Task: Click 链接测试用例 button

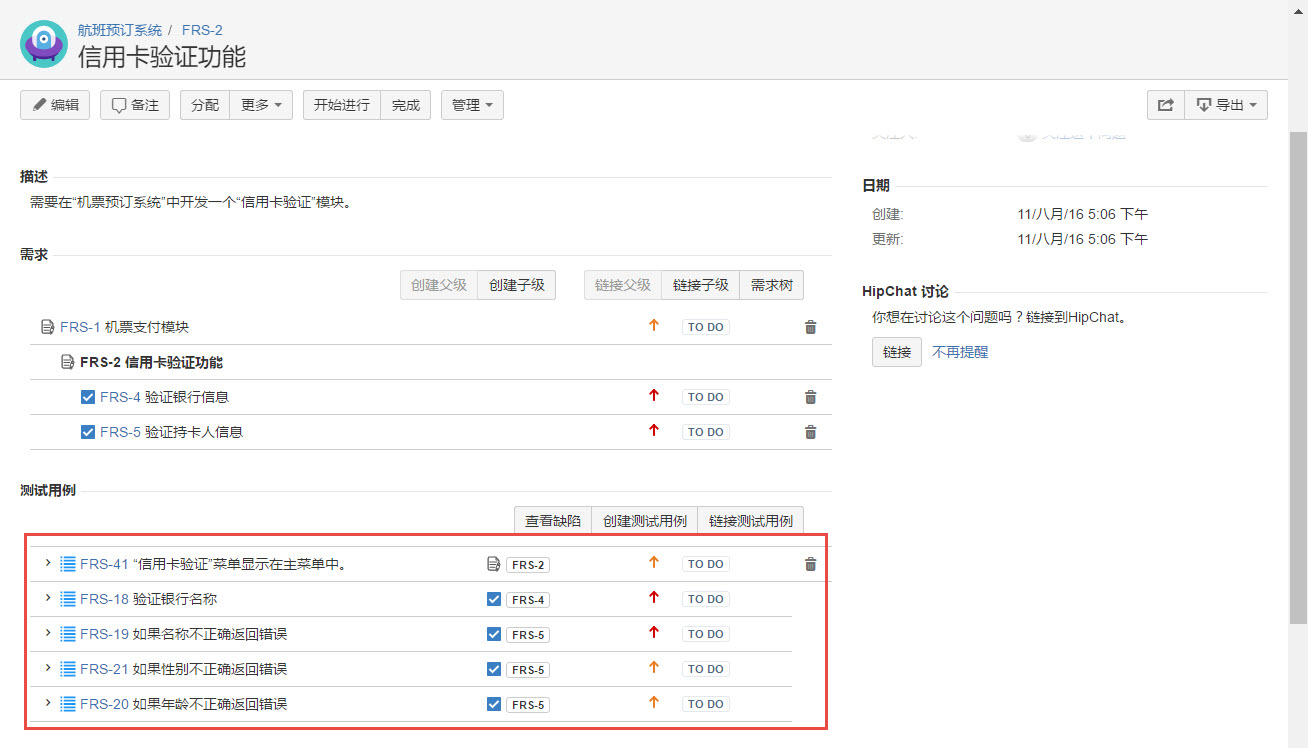Action: coord(751,521)
